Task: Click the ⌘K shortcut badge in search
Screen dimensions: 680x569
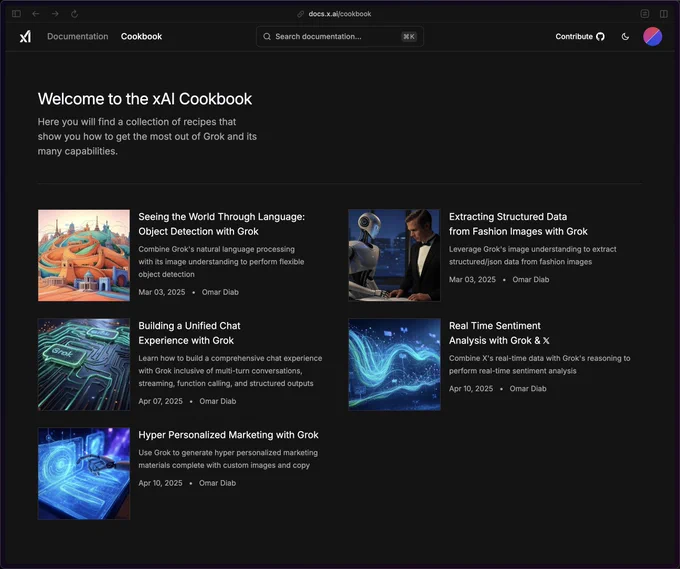Action: (409, 36)
